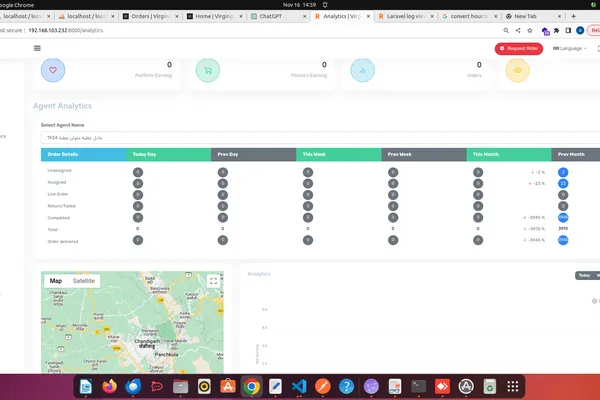This screenshot has height=400, width=600.
Task: Click the shopping cart Vendors Earning icon
Action: pyautogui.click(x=208, y=71)
